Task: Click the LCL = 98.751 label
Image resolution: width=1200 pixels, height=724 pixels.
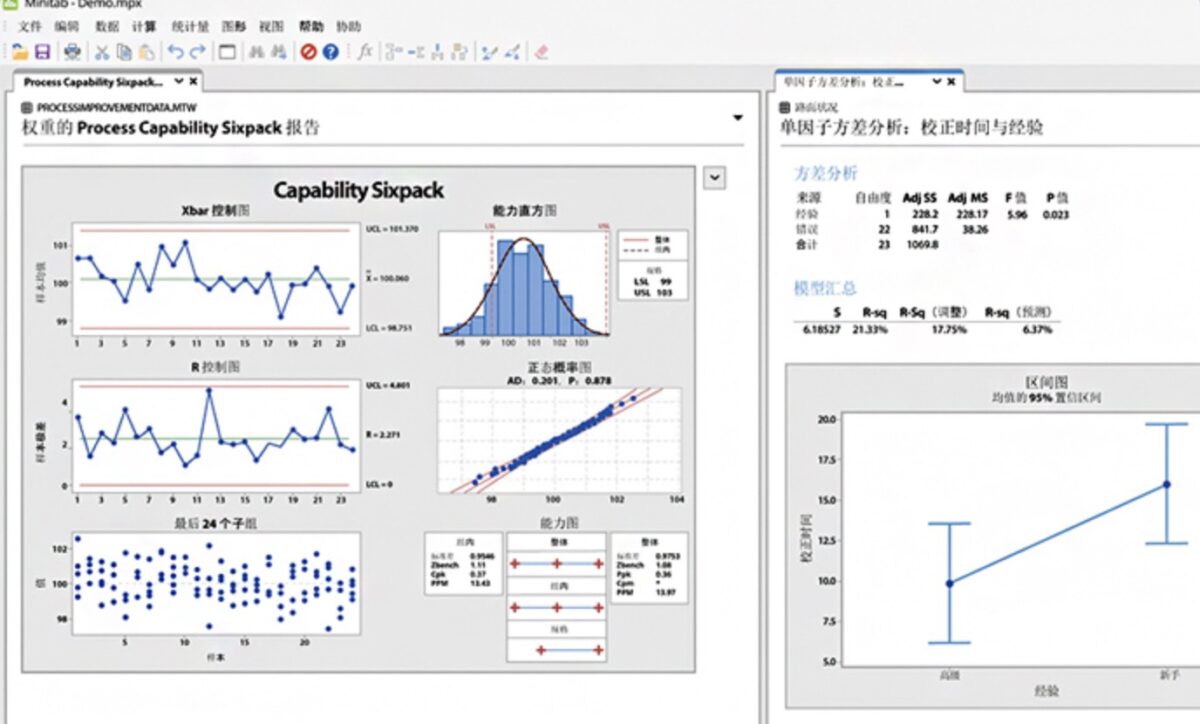Action: [391, 327]
